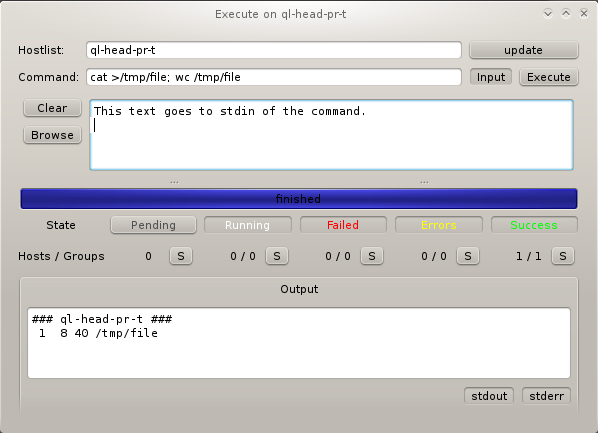The image size is (598, 433).
Task: Browse for an input file
Action: click(x=52, y=135)
